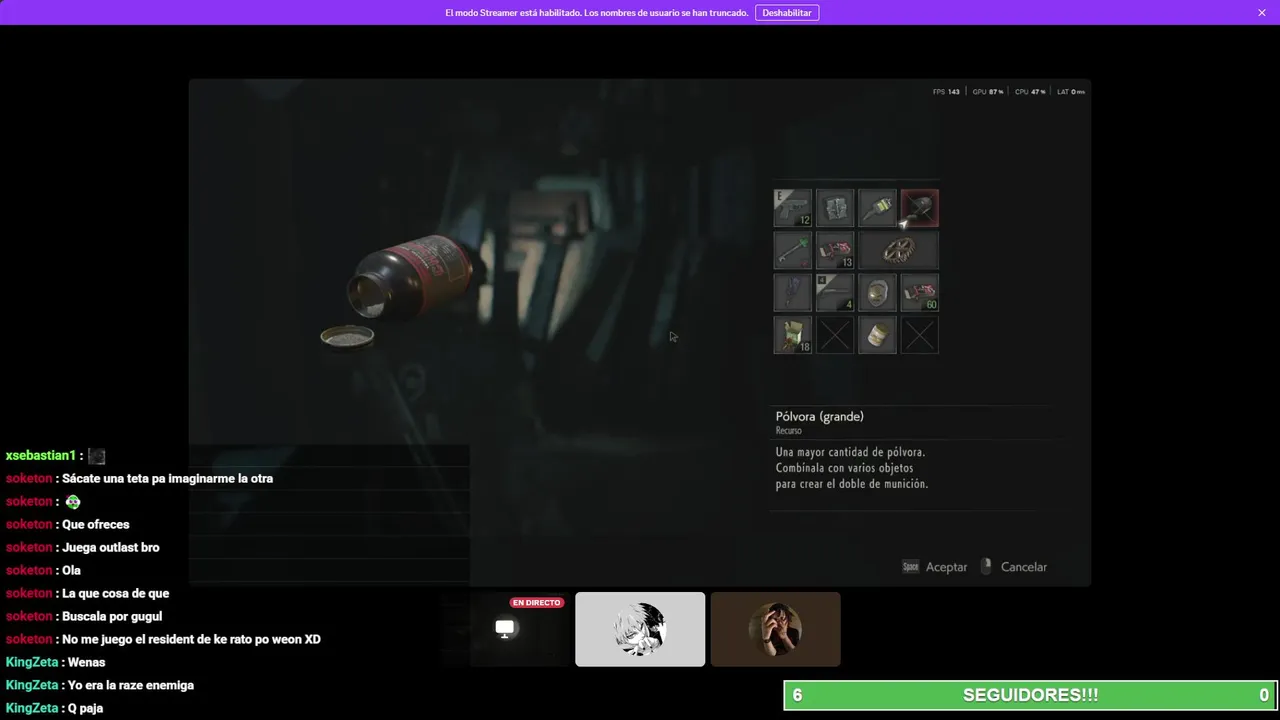This screenshot has width=1280, height=720.
Task: Select the empty slot between ammo box and jar
Action: 835,335
